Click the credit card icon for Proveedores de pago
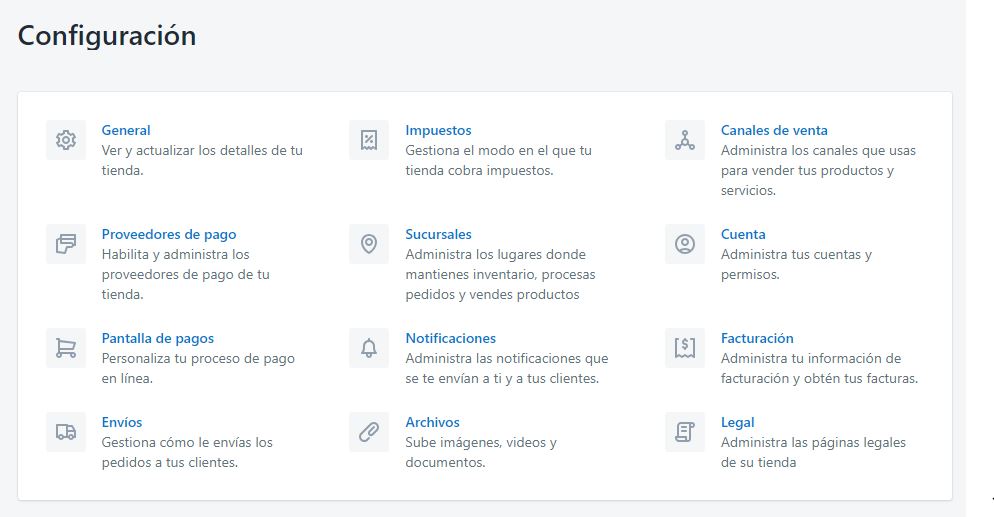 (x=66, y=244)
